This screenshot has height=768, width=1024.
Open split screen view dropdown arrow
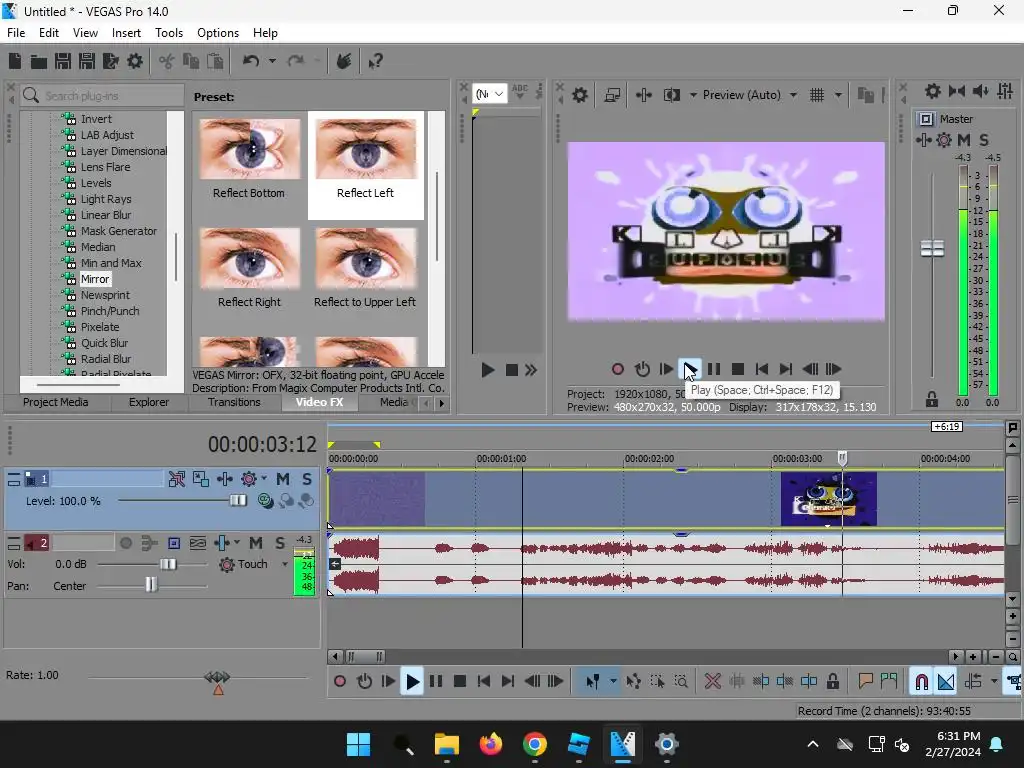click(693, 95)
